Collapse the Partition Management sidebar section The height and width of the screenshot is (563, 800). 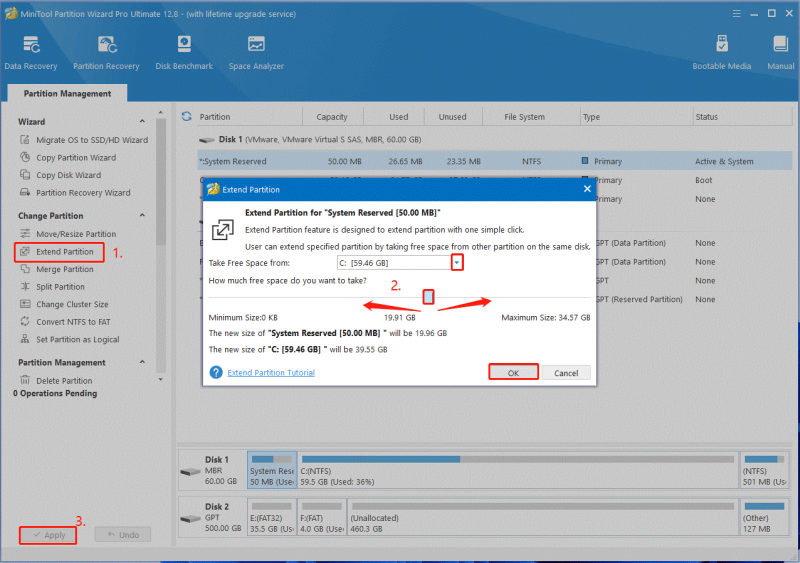(142, 362)
